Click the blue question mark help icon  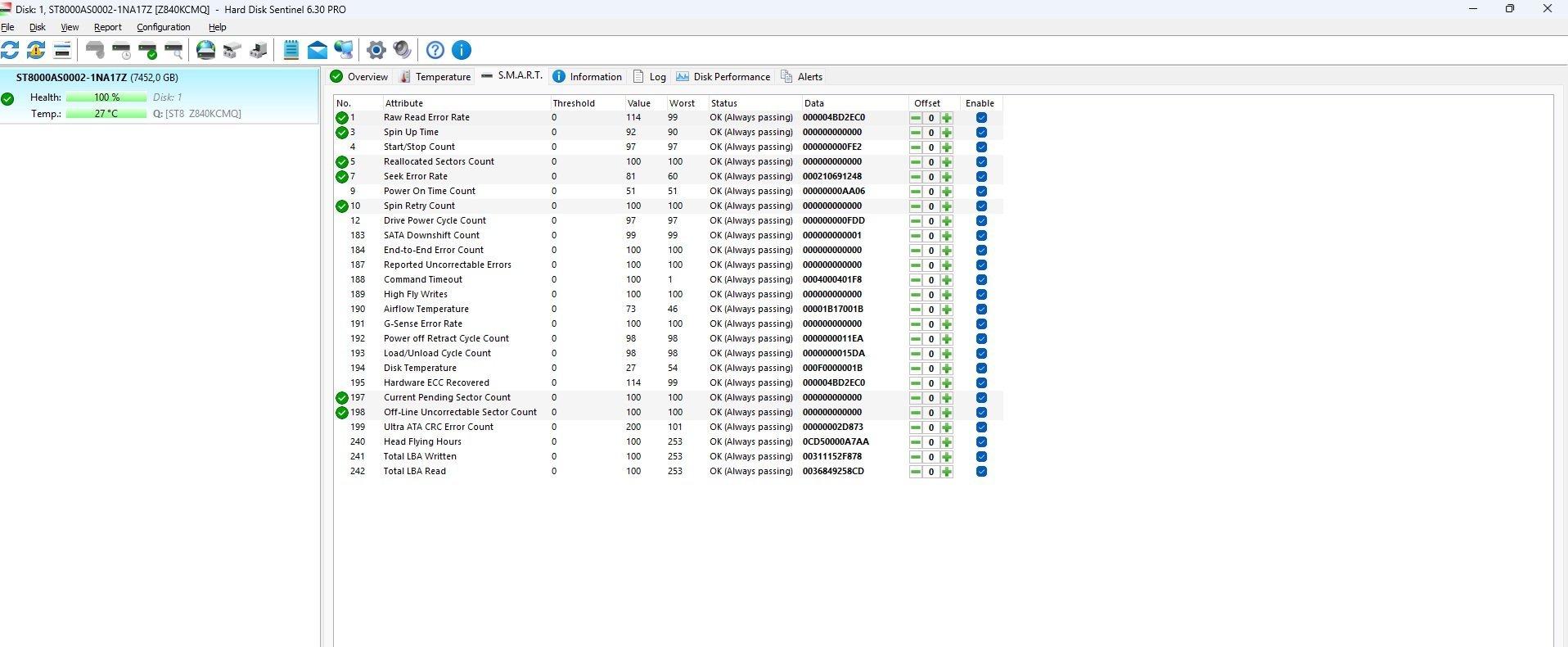click(x=435, y=50)
